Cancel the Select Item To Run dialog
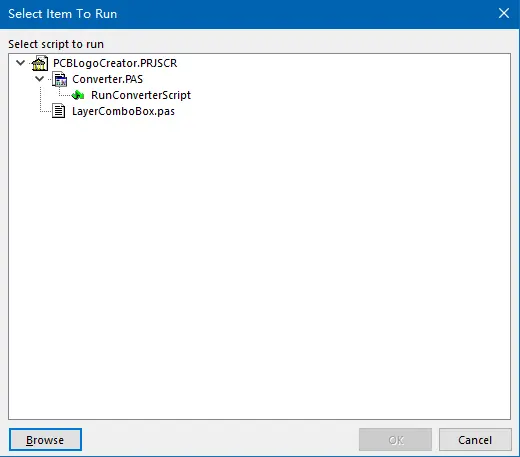Viewport: 520px width, 457px height. [475, 440]
